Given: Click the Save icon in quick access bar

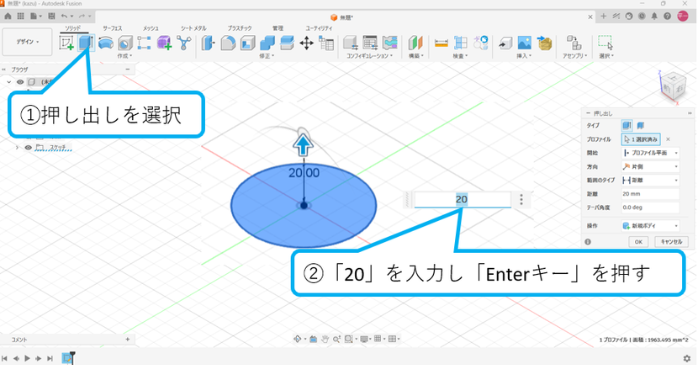Looking at the screenshot, I should tap(52, 16).
